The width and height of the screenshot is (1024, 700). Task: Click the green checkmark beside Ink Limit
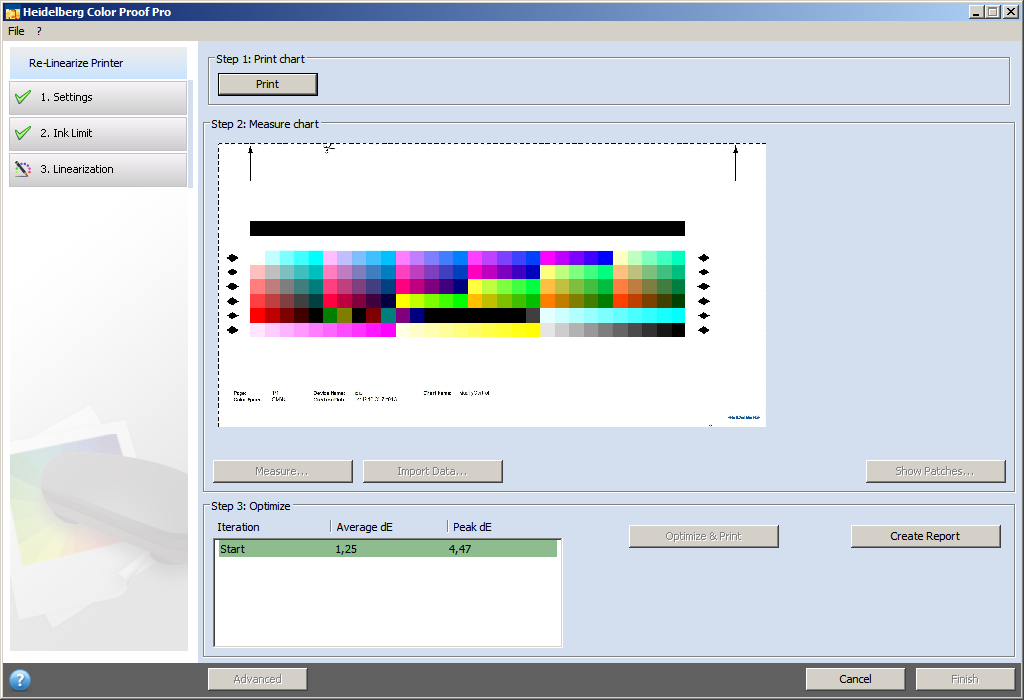[x=23, y=133]
